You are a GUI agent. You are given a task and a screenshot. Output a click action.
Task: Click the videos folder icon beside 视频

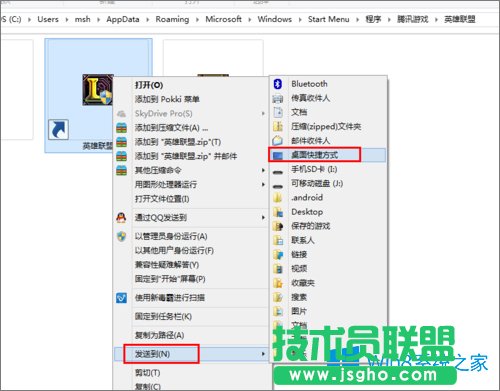278,269
